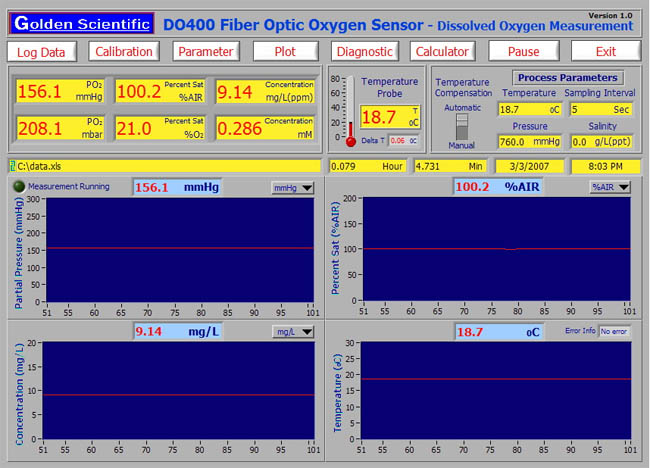Click the Version 1.0 label
The image size is (650, 468).
[610, 15]
